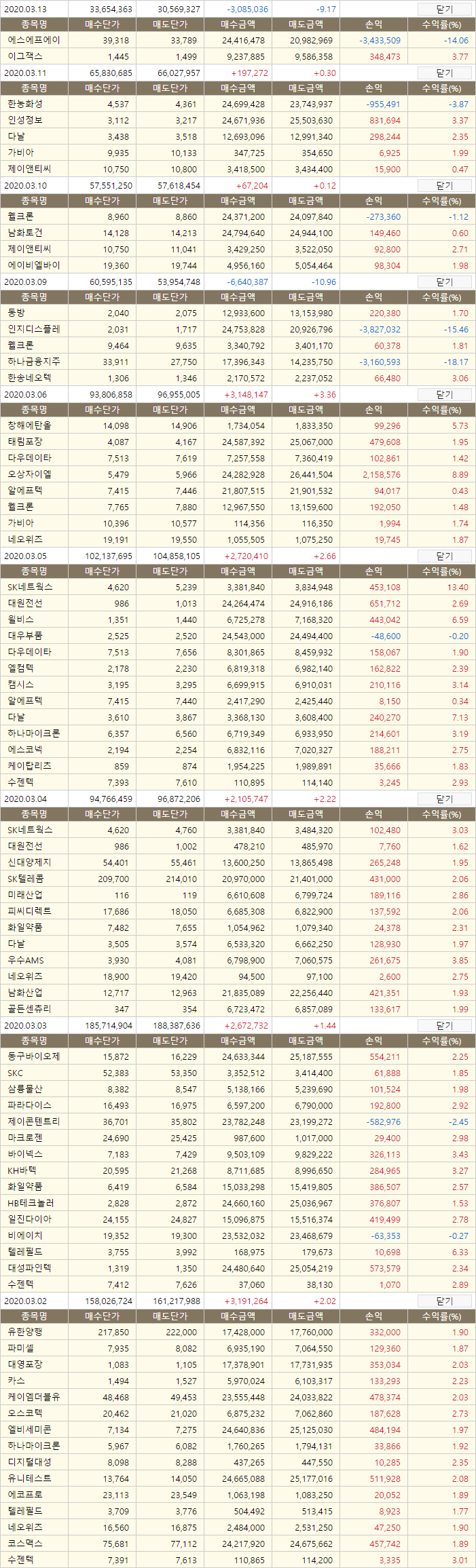Click stock name KH바텍
The height and width of the screenshot is (1568, 476).
pyautogui.click(x=22, y=1170)
